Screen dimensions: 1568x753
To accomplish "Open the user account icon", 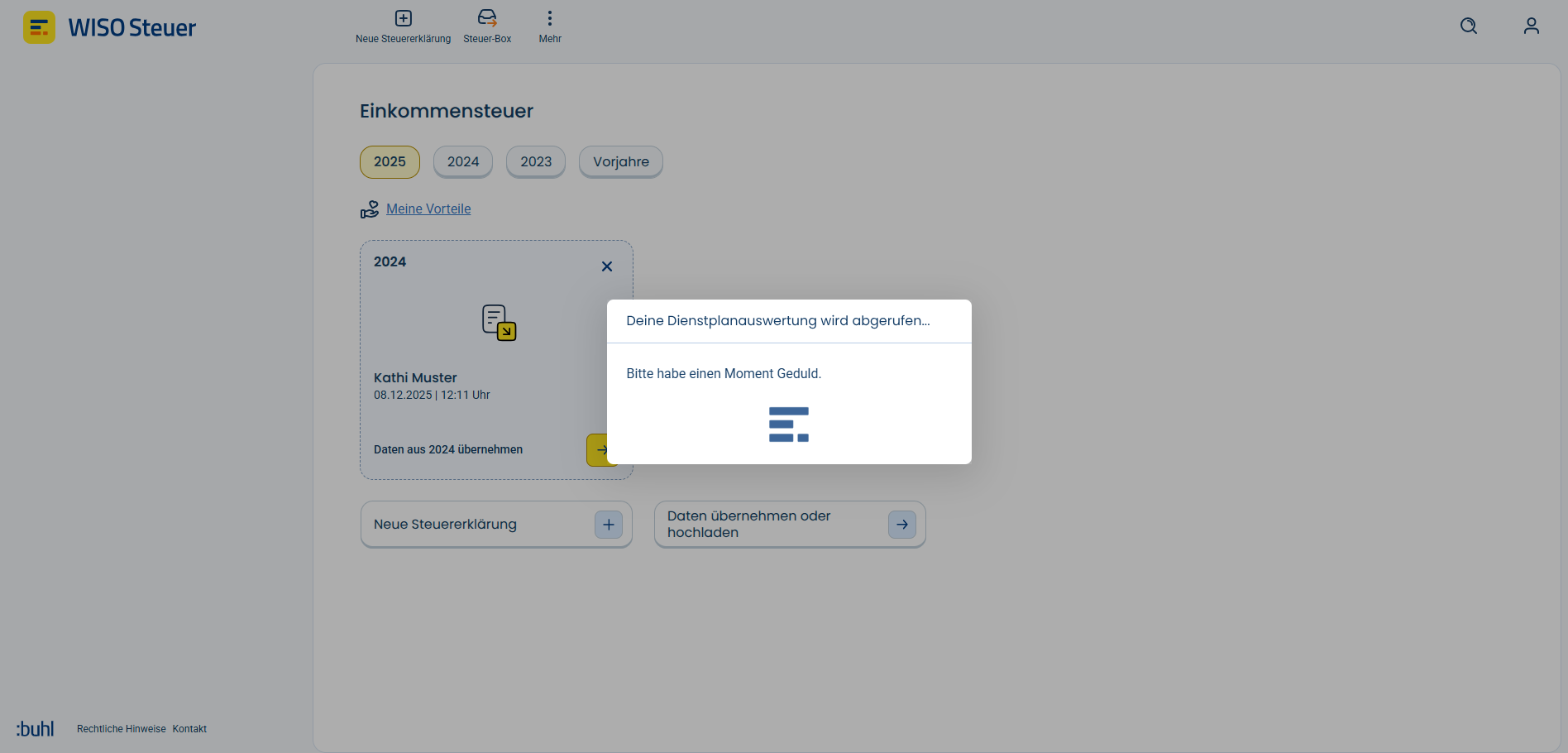I will pos(1532,26).
